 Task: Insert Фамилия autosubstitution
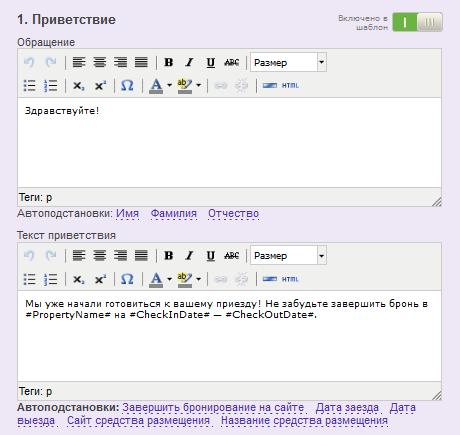pos(174,213)
